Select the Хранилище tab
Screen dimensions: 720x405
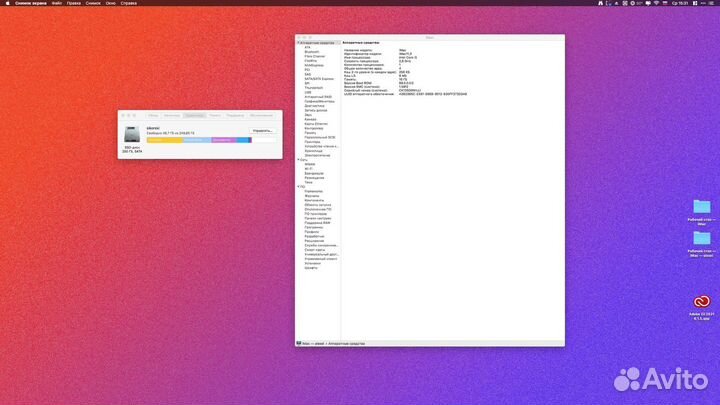(x=194, y=116)
